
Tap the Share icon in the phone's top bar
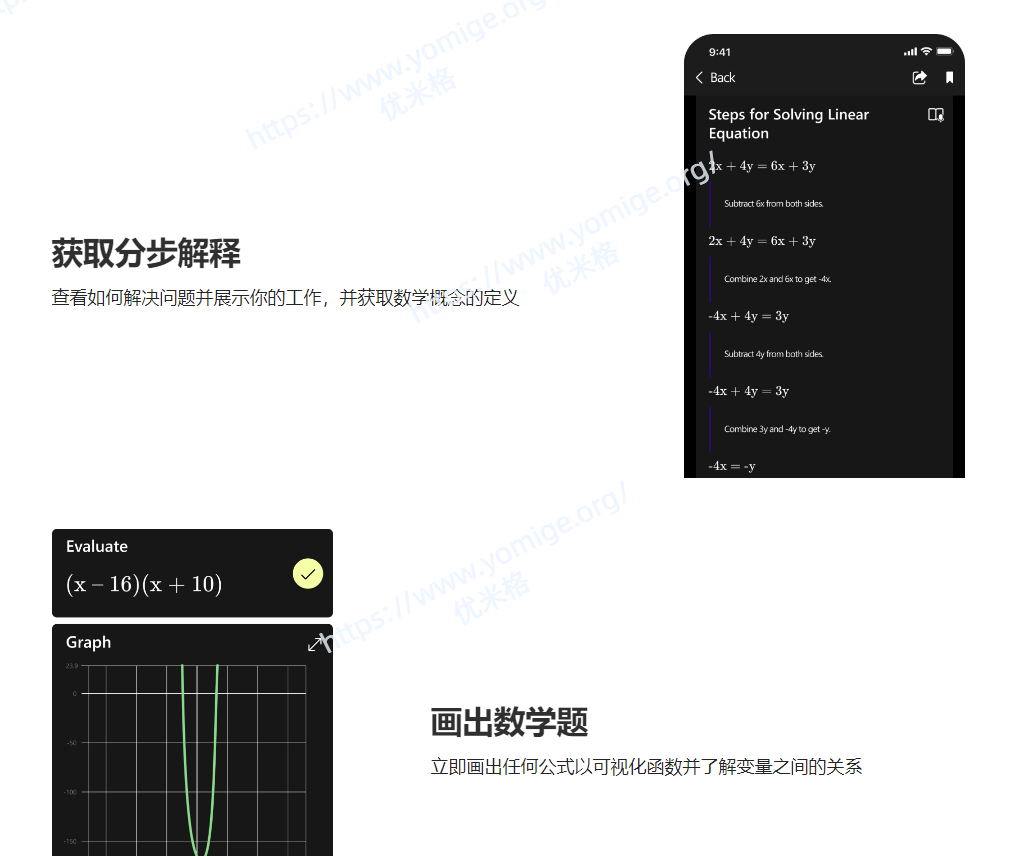coord(920,77)
